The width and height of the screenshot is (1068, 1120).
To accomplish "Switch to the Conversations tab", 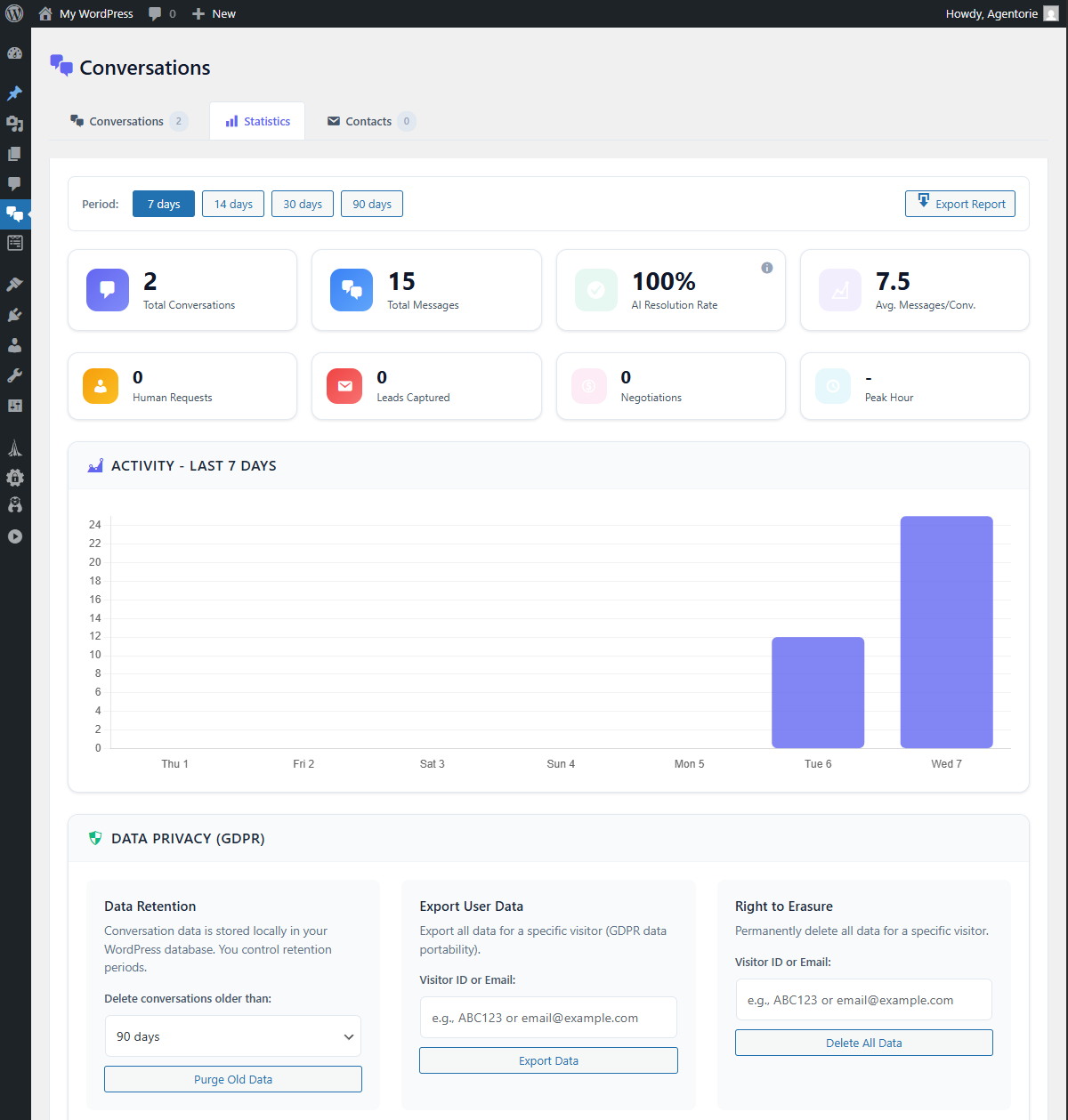I will pos(127,121).
